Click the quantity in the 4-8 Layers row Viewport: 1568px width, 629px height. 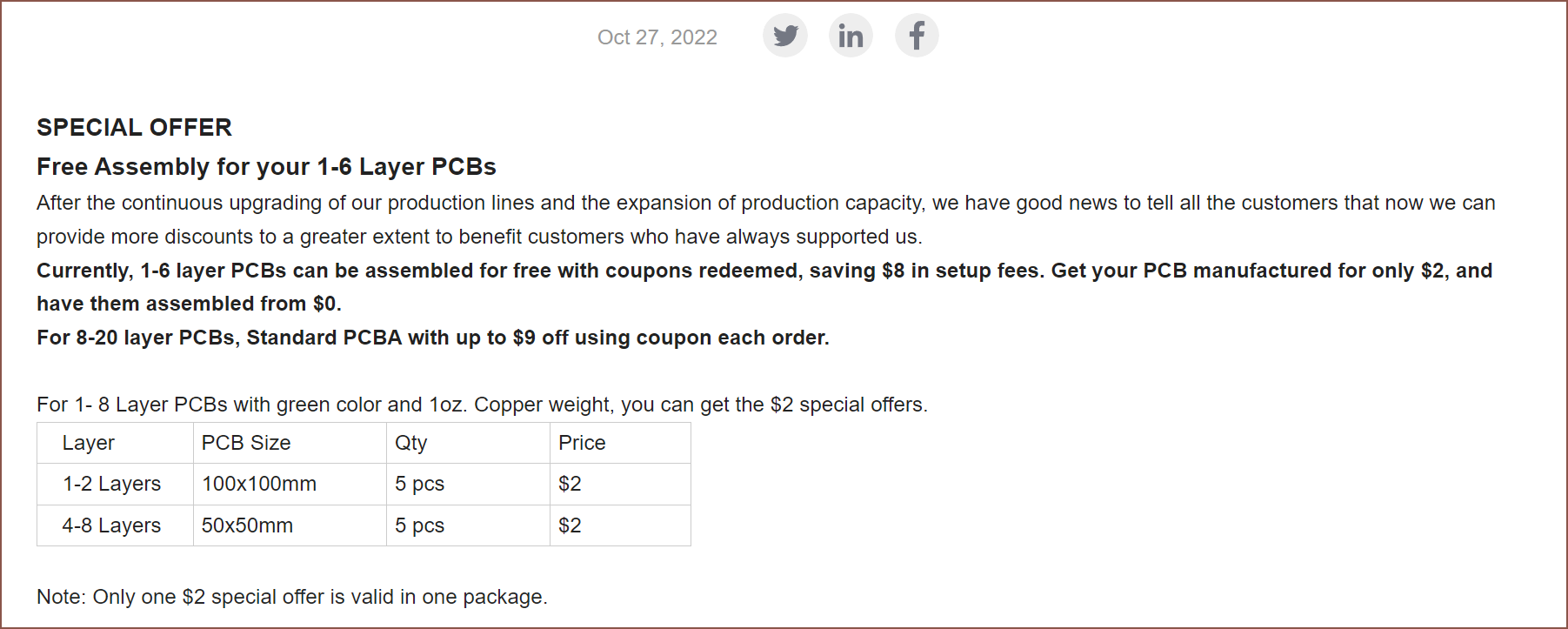(419, 525)
